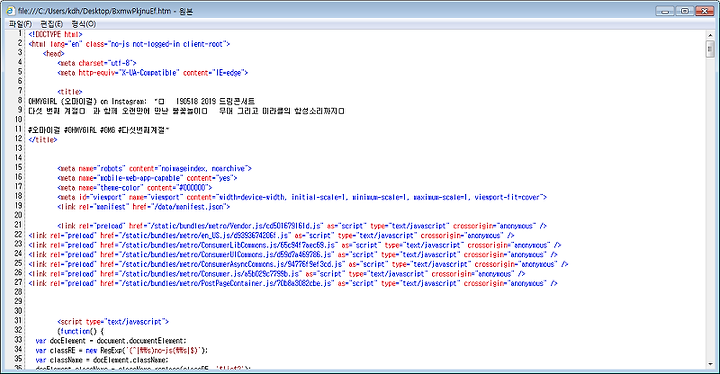Click the script type="text/javascript" tag
This screenshot has width=720, height=374.
point(113,322)
